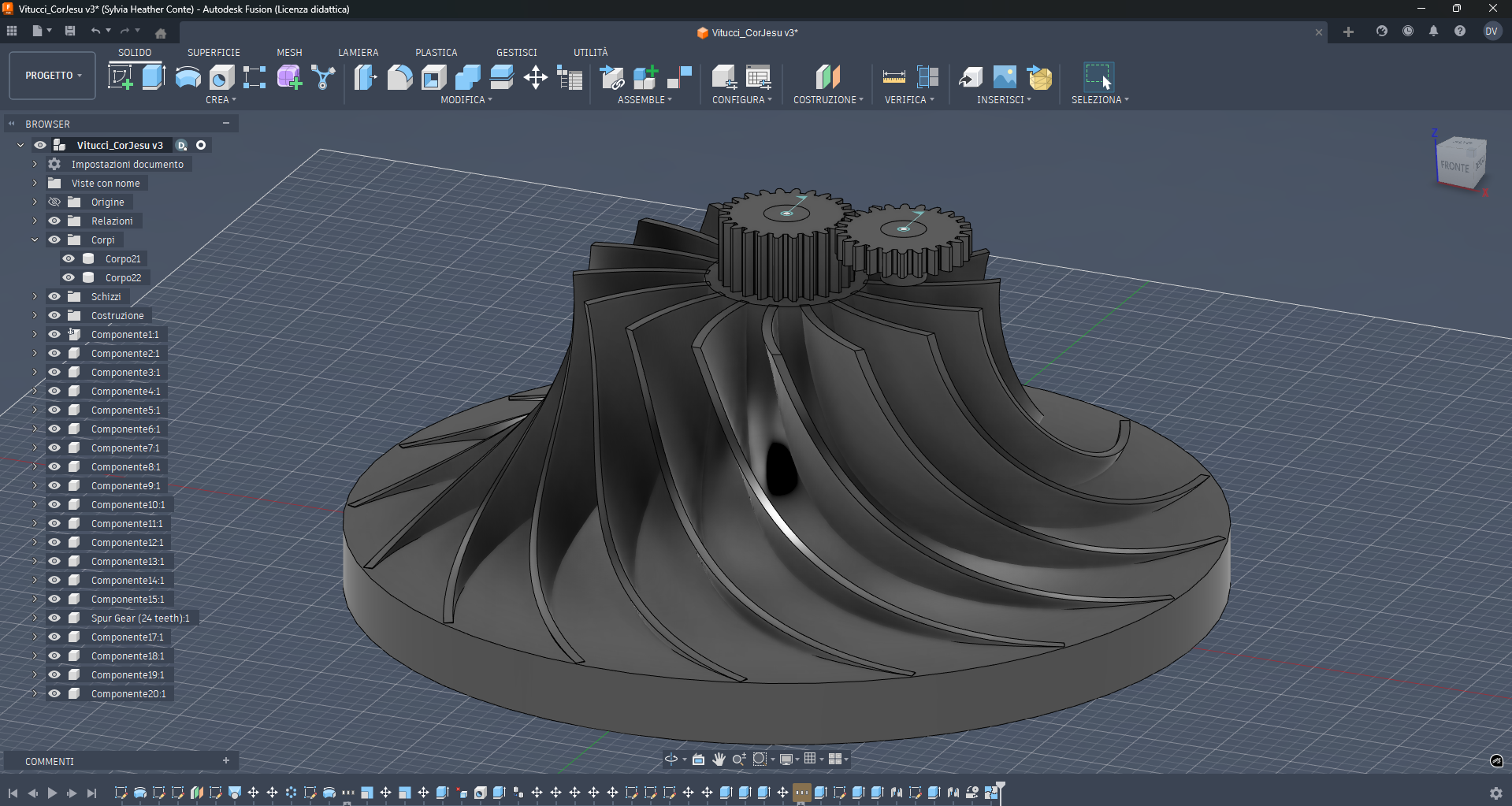The height and width of the screenshot is (806, 1512).
Task: Toggle visibility of Componente5:1
Action: click(54, 410)
